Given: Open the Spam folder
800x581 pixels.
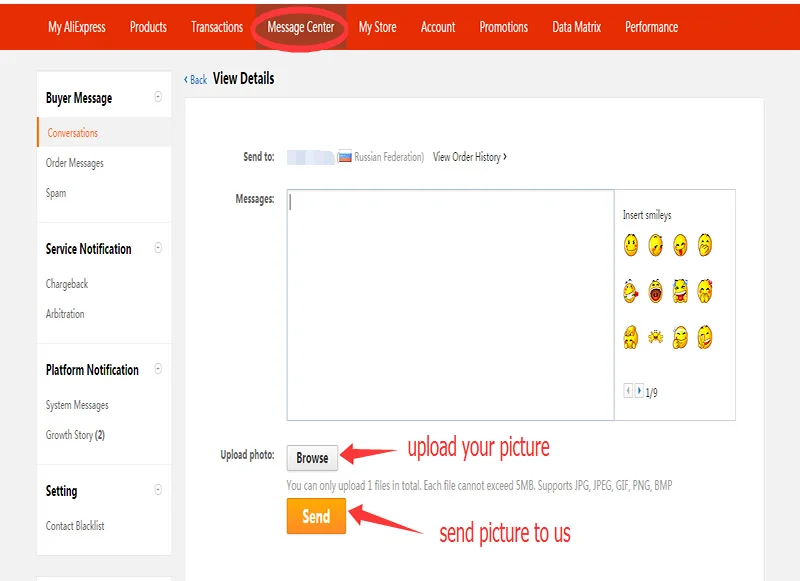Looking at the screenshot, I should pyautogui.click(x=56, y=193).
